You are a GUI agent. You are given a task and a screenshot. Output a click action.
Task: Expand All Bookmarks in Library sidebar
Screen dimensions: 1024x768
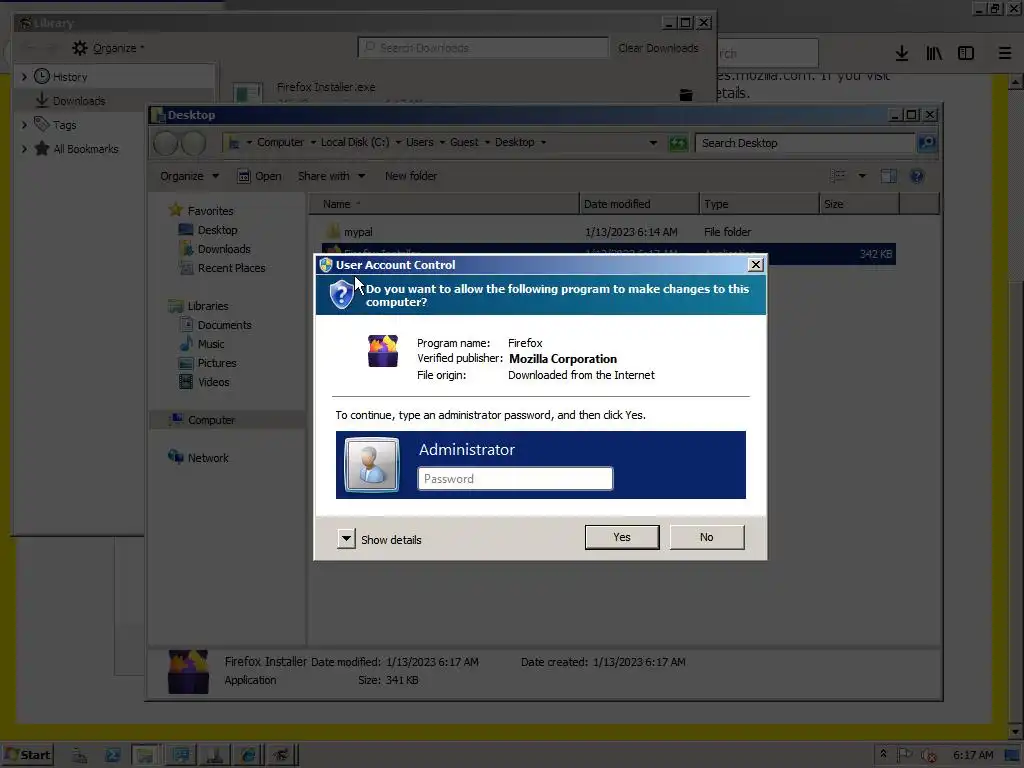tap(24, 149)
